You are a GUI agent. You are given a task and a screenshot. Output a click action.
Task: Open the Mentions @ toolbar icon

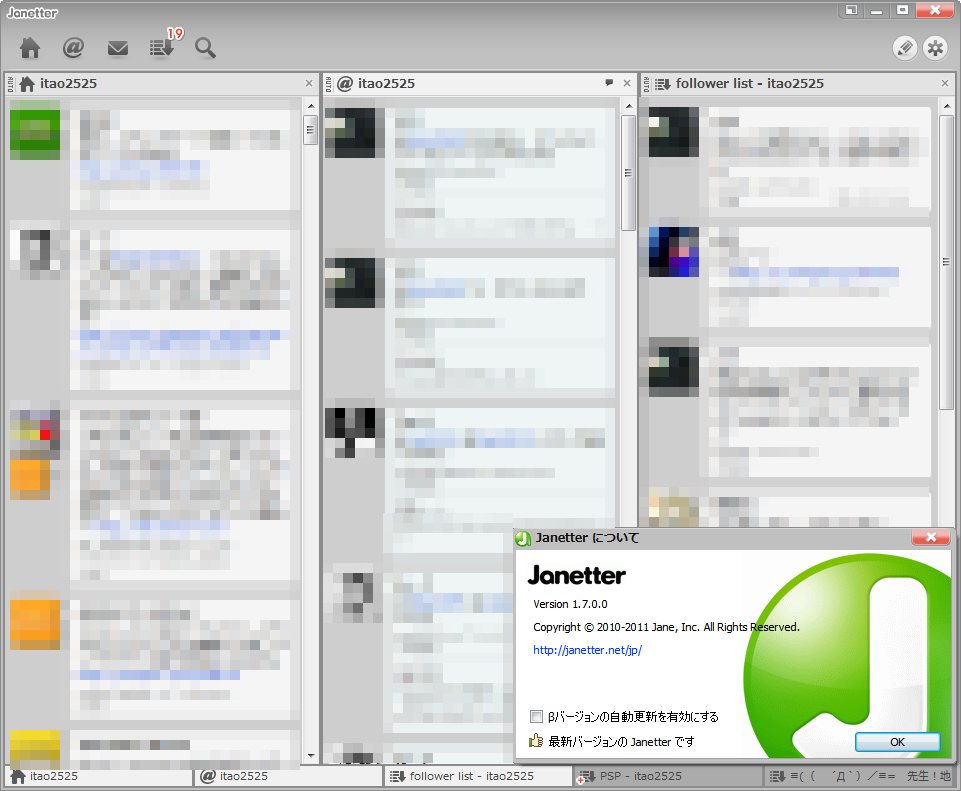(74, 47)
